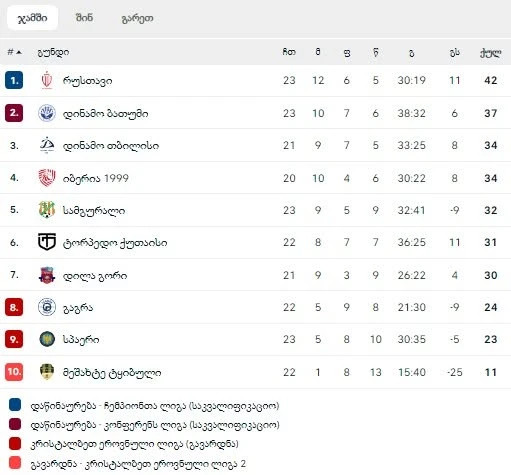Screen dimensions: 511x475
Task: Switch to the შინ home tab
Action: coord(84,17)
